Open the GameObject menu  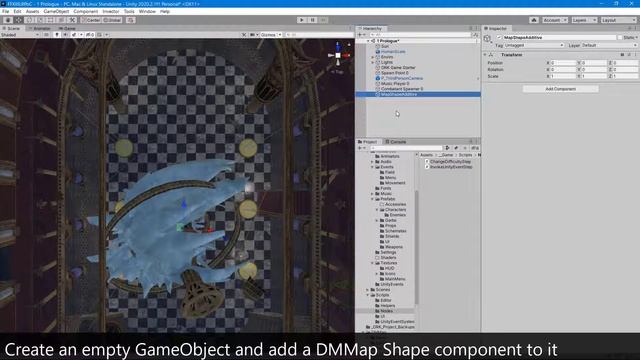(x=56, y=11)
